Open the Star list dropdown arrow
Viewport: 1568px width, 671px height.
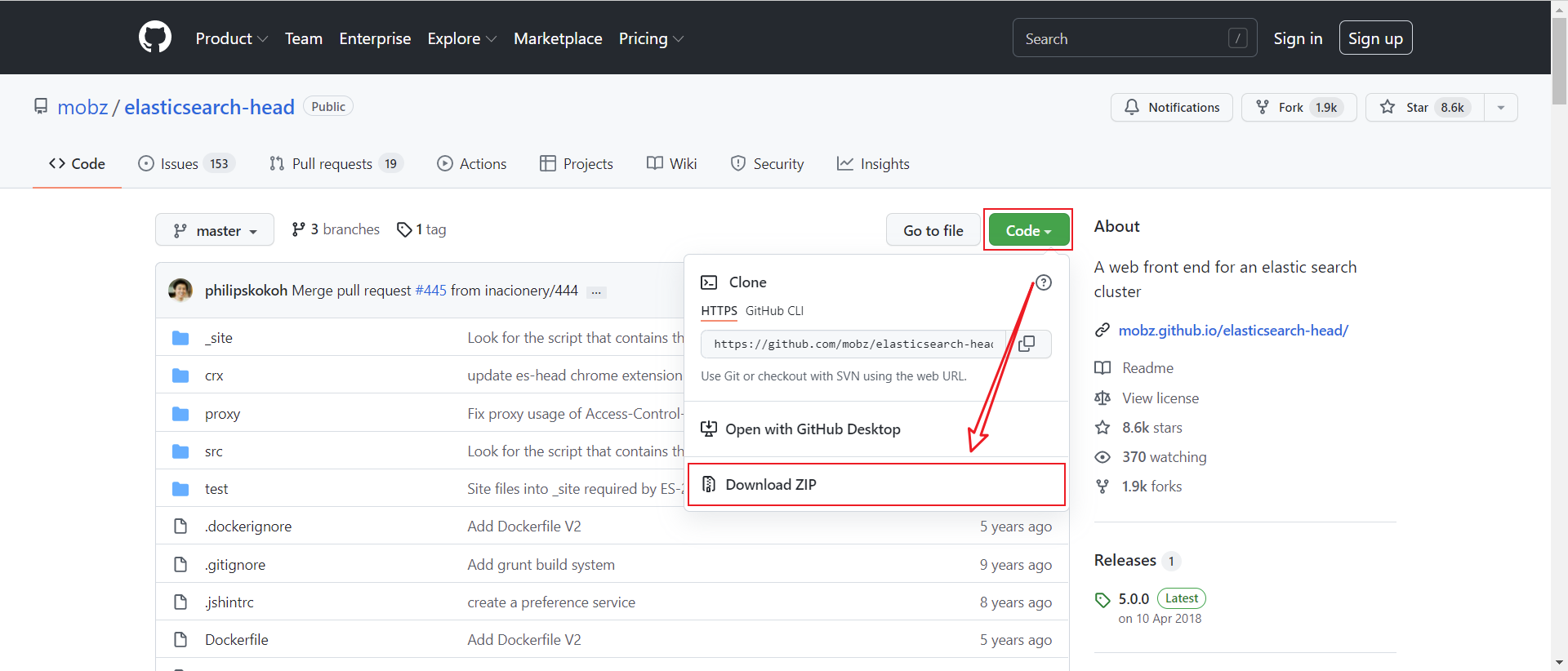pos(1501,108)
